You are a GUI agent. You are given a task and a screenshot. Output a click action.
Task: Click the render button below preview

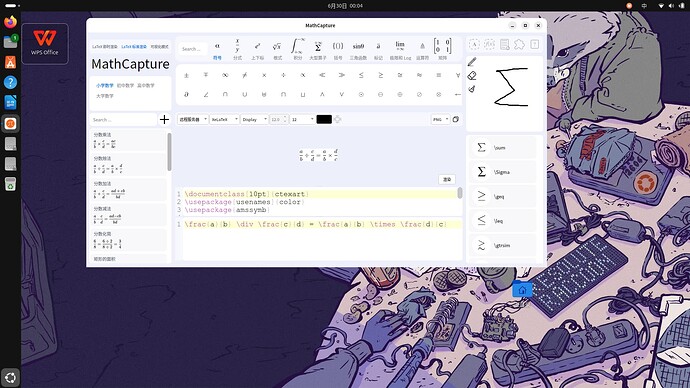(x=447, y=179)
